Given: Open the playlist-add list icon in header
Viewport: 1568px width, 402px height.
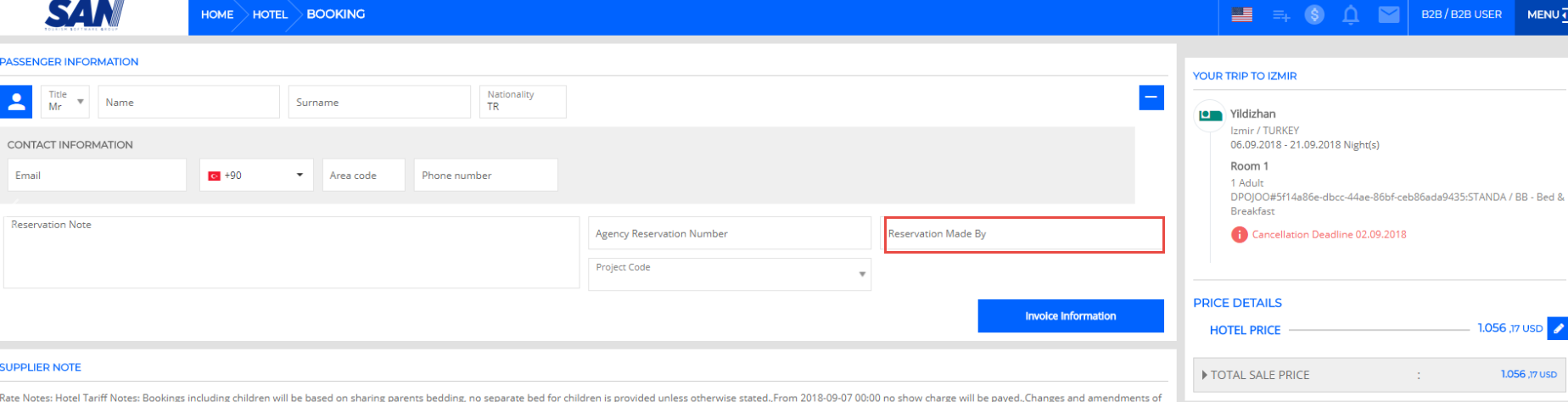Looking at the screenshot, I should click(x=1280, y=15).
